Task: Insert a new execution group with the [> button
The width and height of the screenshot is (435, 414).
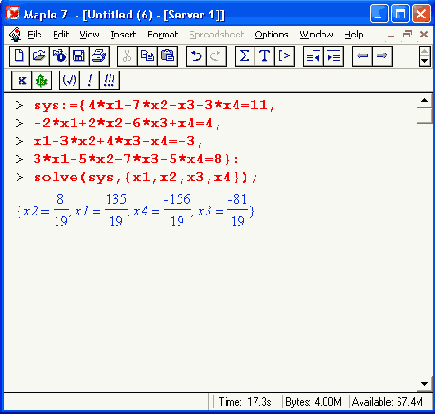Action: pyautogui.click(x=284, y=56)
